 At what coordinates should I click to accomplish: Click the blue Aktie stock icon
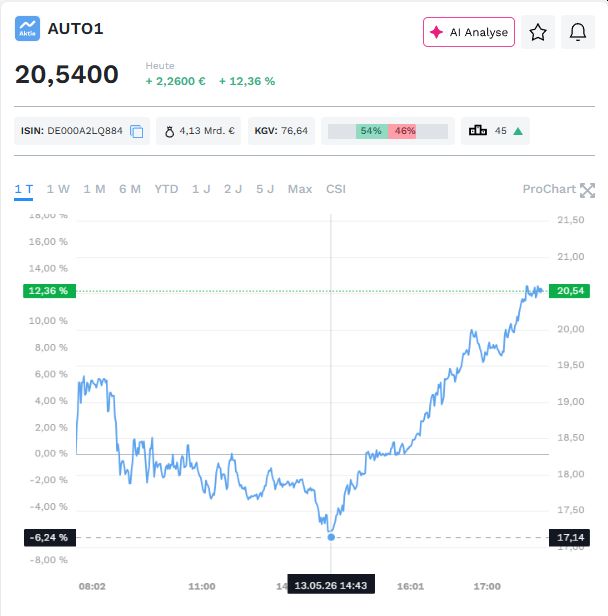(x=27, y=28)
